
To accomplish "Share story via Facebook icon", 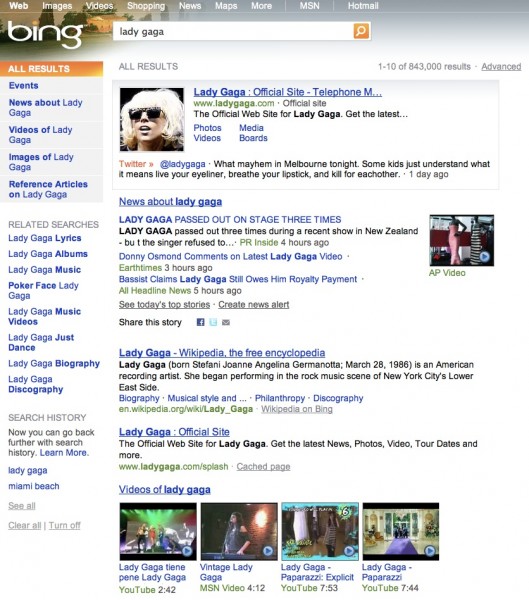I will coord(201,322).
